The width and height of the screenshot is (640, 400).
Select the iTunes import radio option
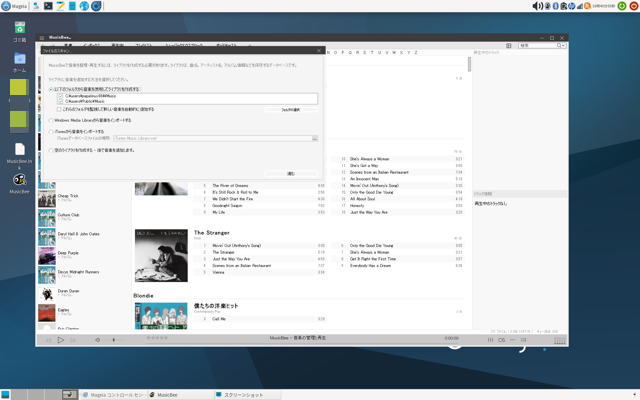pos(52,131)
